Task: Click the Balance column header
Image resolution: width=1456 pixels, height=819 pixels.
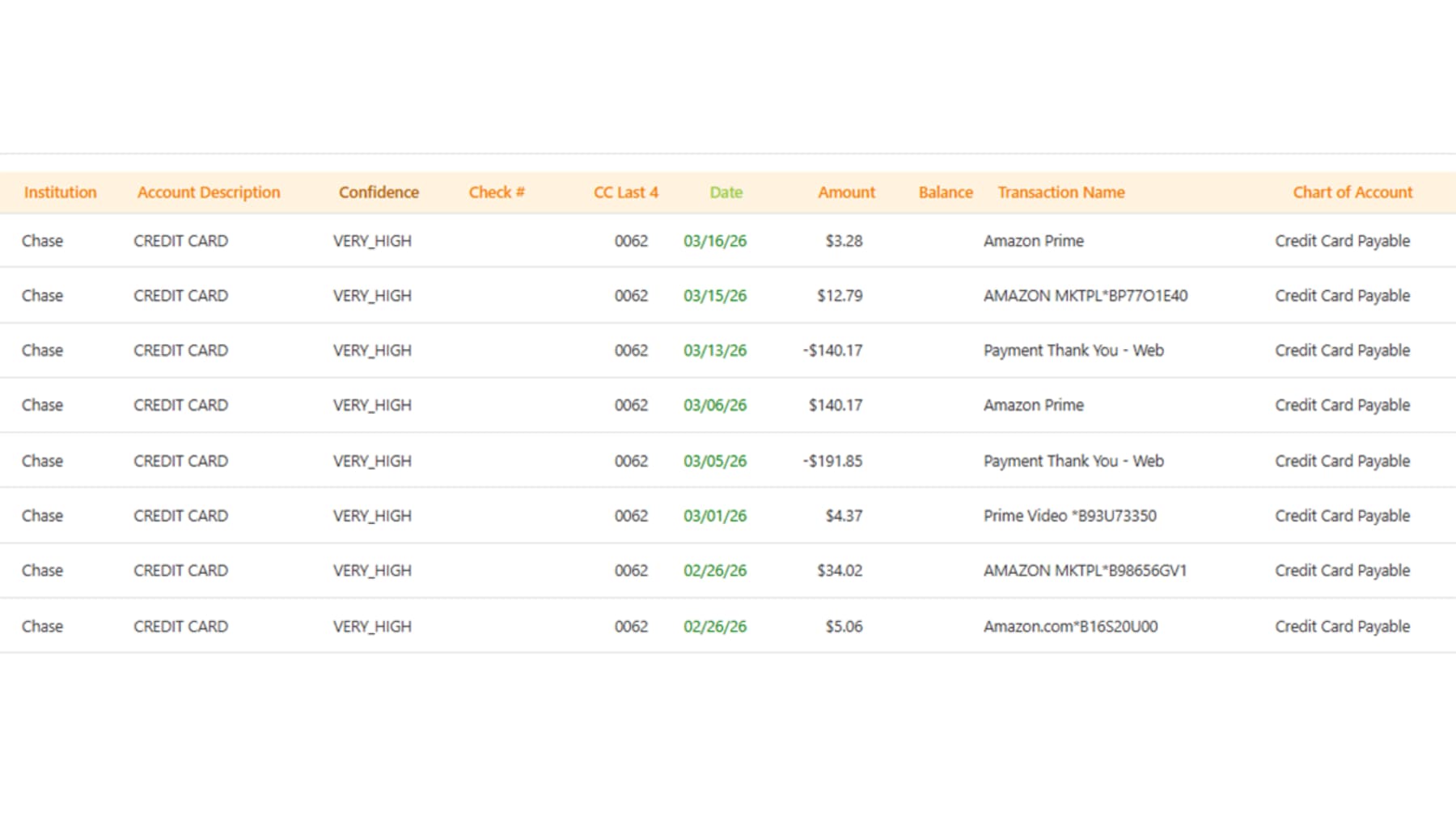Action: tap(946, 192)
